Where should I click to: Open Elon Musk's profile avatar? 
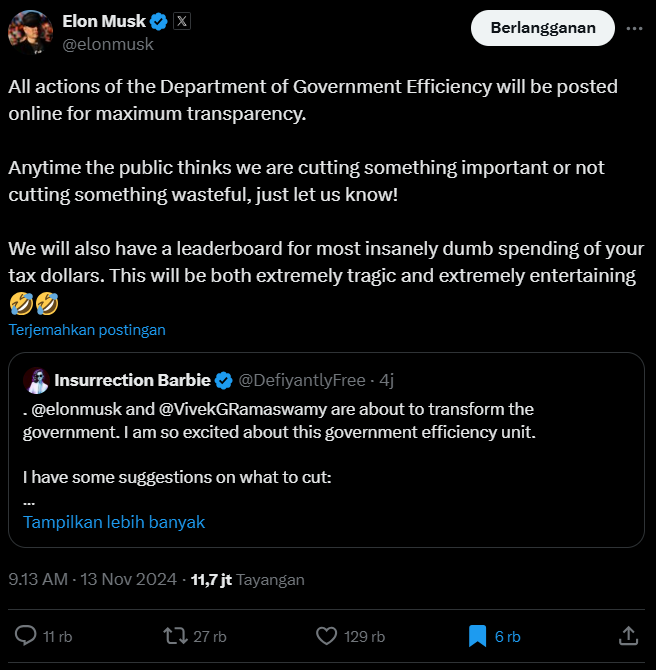pos(31,32)
